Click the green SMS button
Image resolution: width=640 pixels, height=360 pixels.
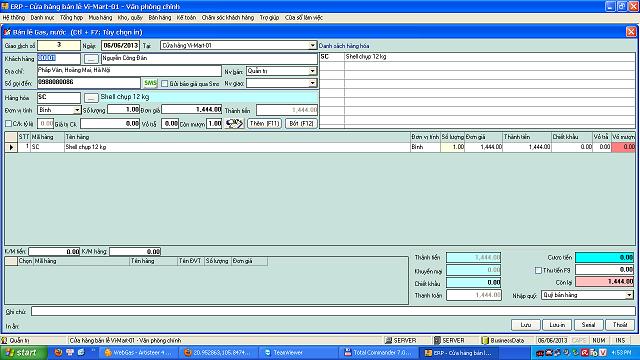150,83
